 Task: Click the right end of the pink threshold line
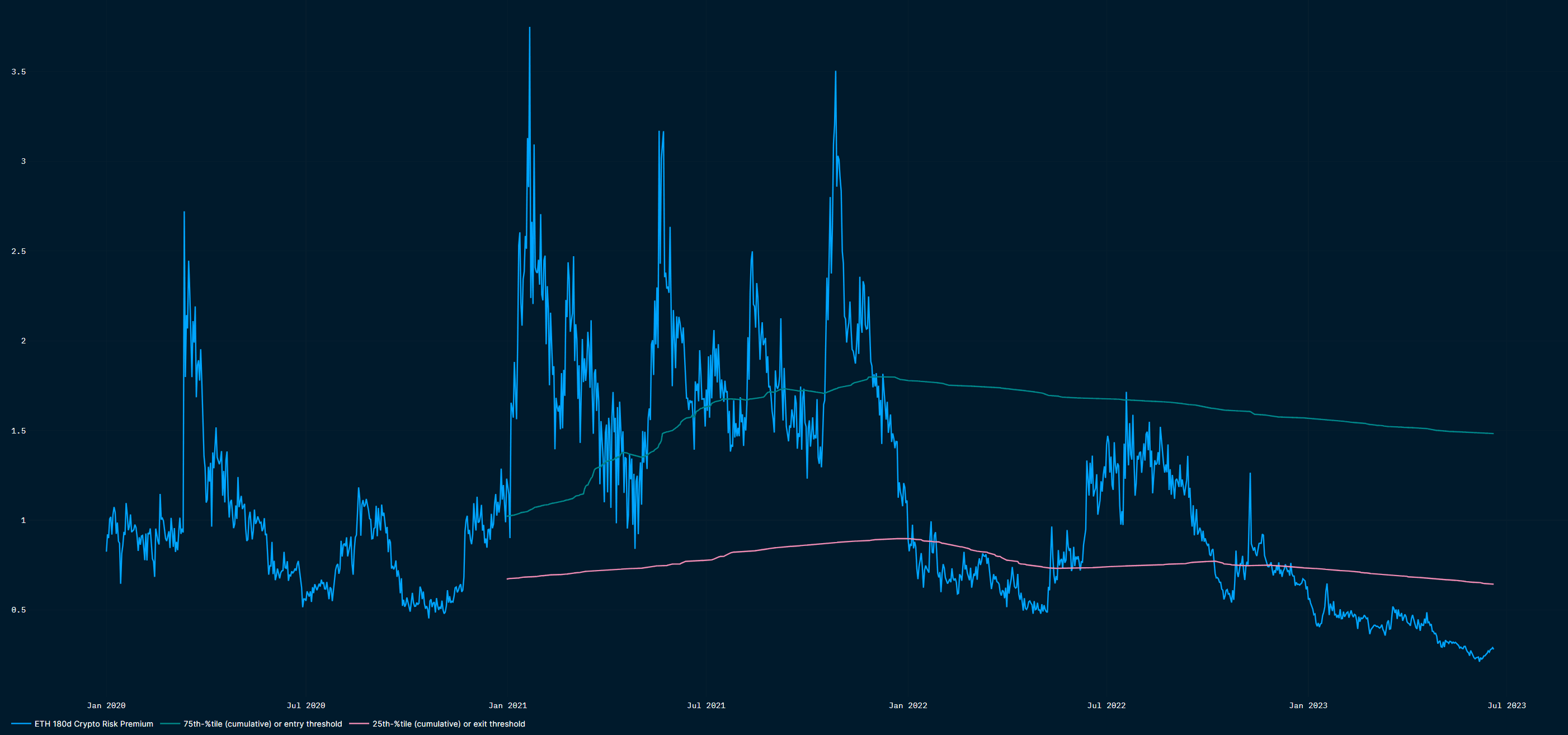(x=1492, y=584)
